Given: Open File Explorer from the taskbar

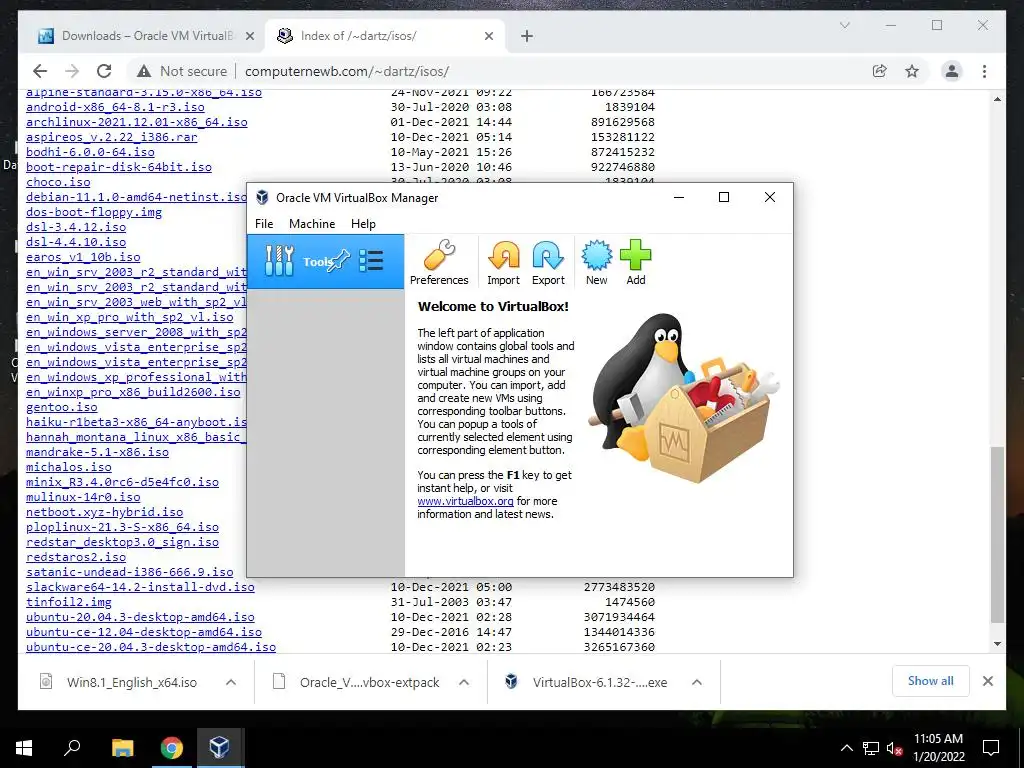Looking at the screenshot, I should tap(122, 748).
